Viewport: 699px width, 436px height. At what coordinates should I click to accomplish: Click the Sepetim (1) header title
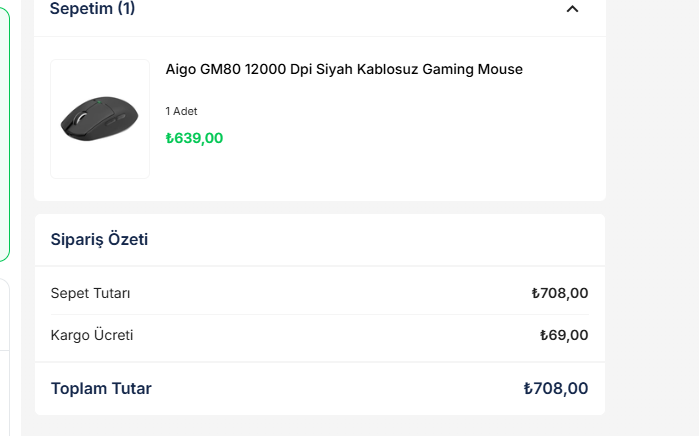tap(92, 9)
